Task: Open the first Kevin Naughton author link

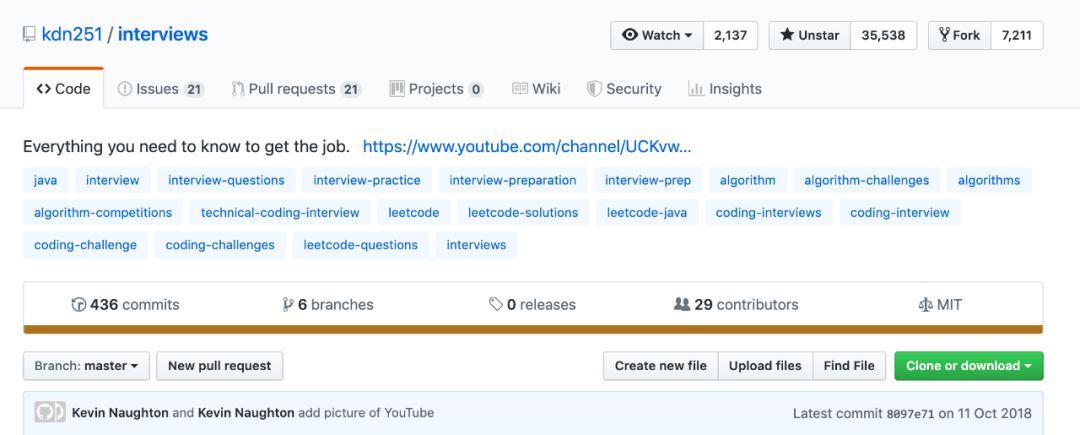Action: point(120,413)
